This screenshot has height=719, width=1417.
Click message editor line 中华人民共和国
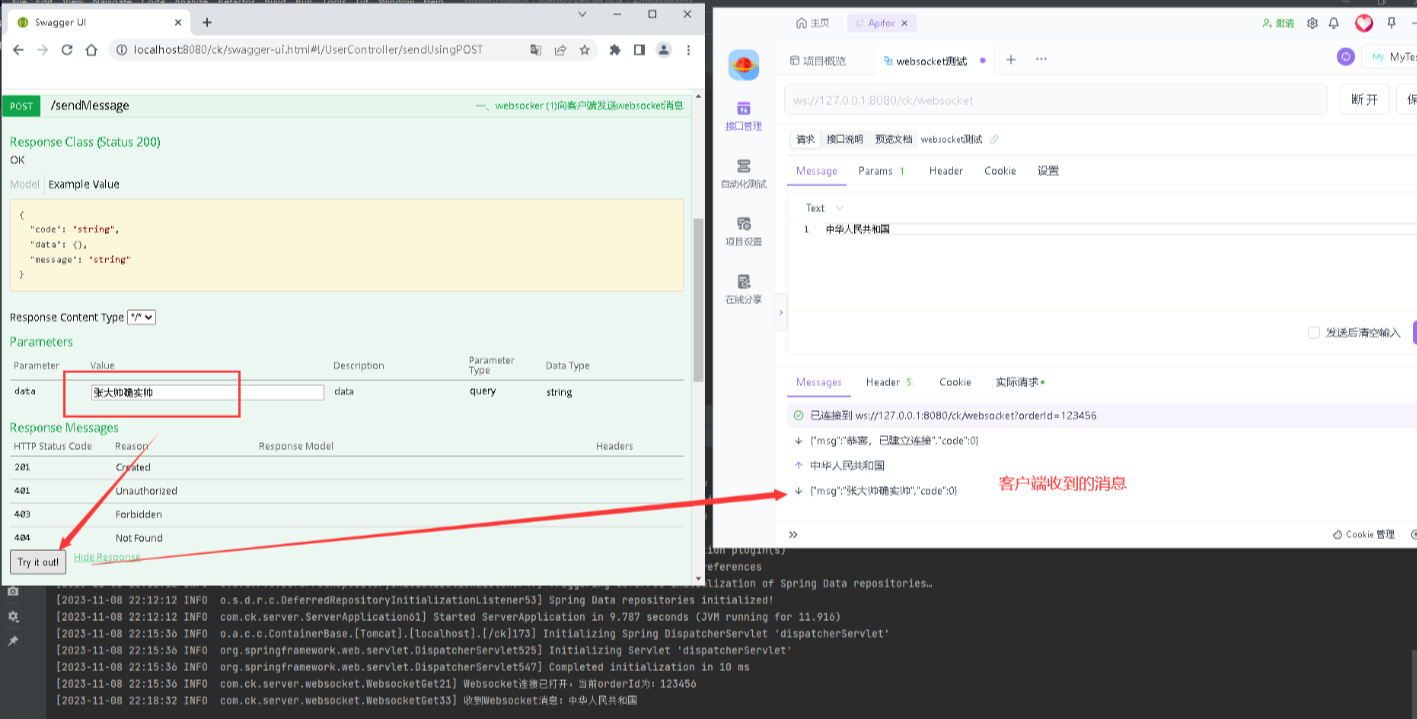click(x=857, y=229)
